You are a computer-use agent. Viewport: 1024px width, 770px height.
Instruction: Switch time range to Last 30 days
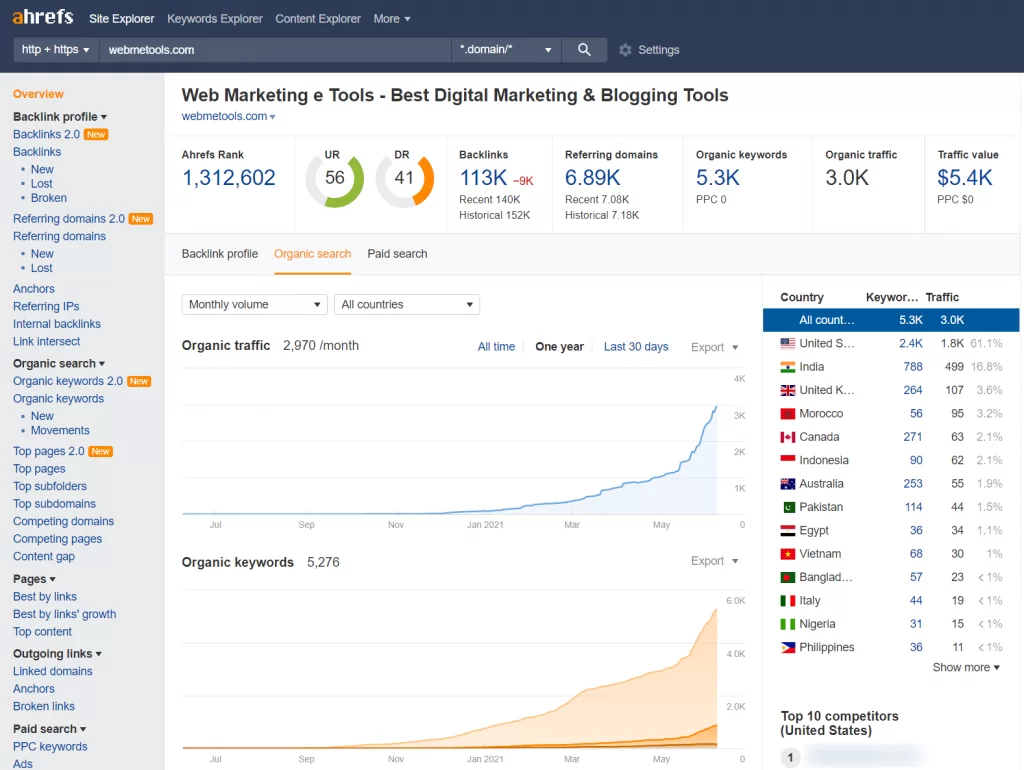[x=636, y=346]
